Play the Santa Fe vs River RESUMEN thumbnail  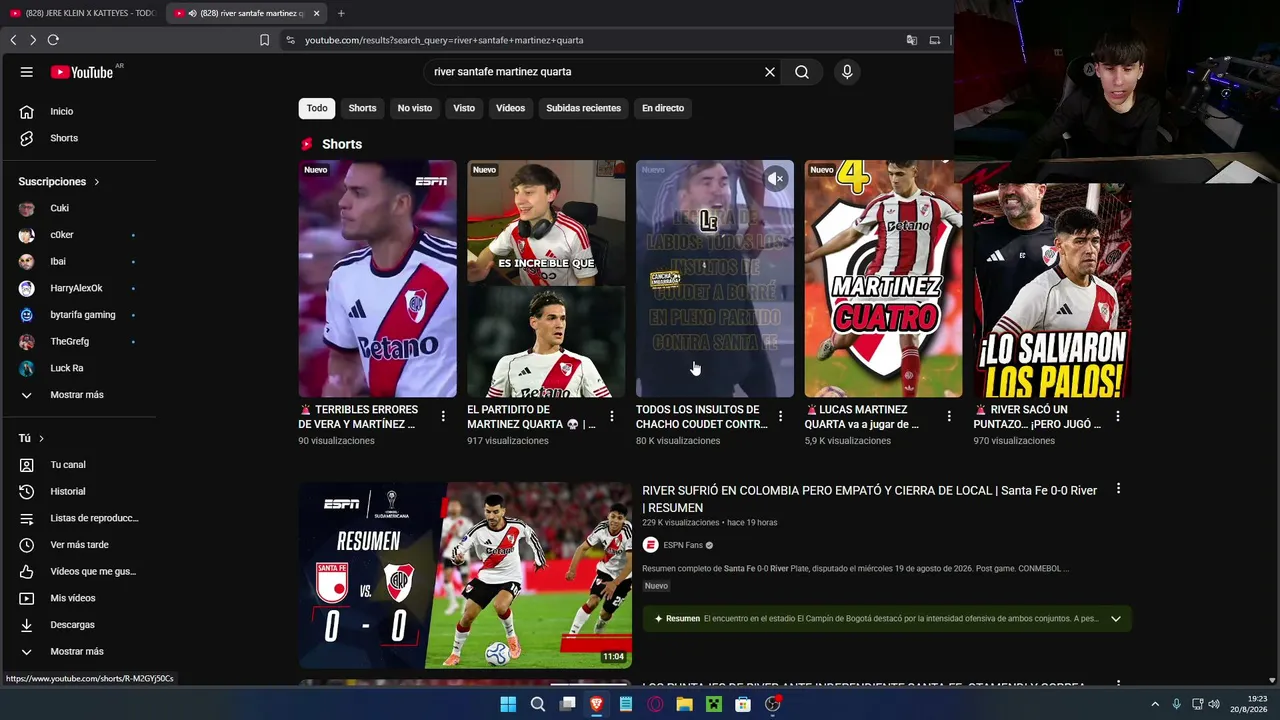(465, 575)
